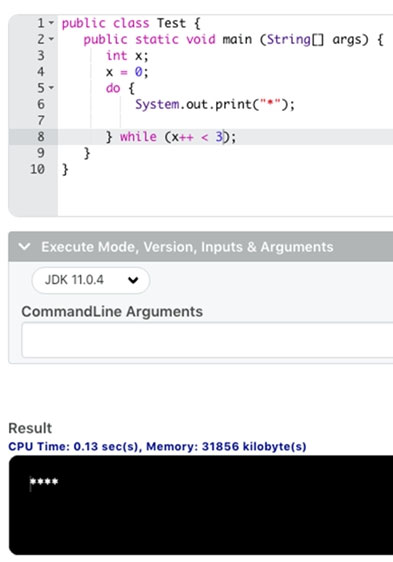Screen dimensions: 393x562
Task: Click line number 8 in the gutter
Action: click(41, 137)
